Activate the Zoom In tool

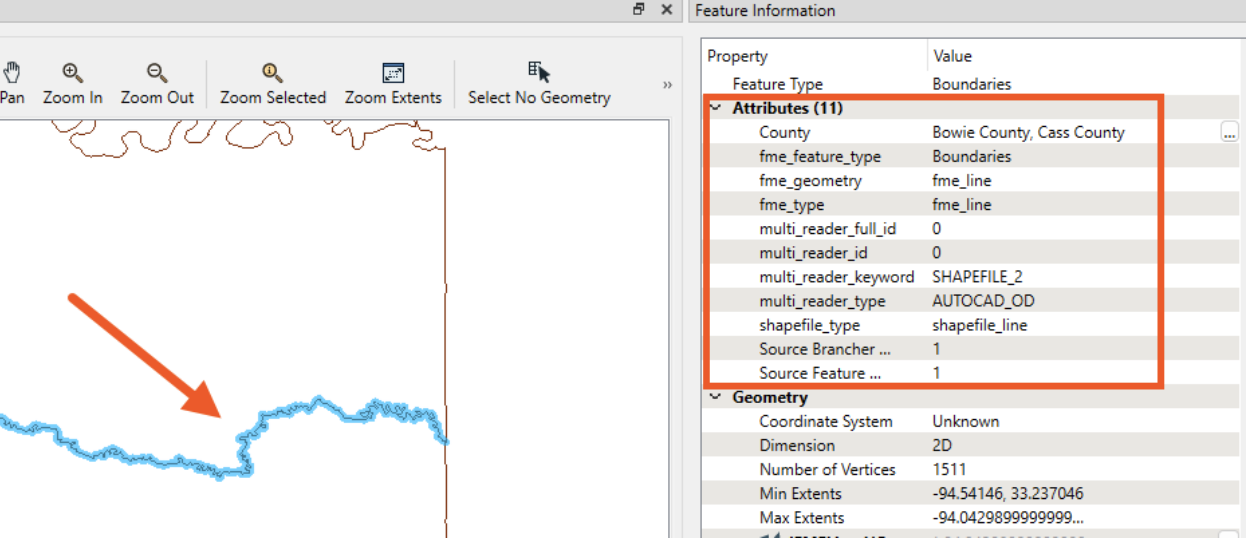click(73, 84)
